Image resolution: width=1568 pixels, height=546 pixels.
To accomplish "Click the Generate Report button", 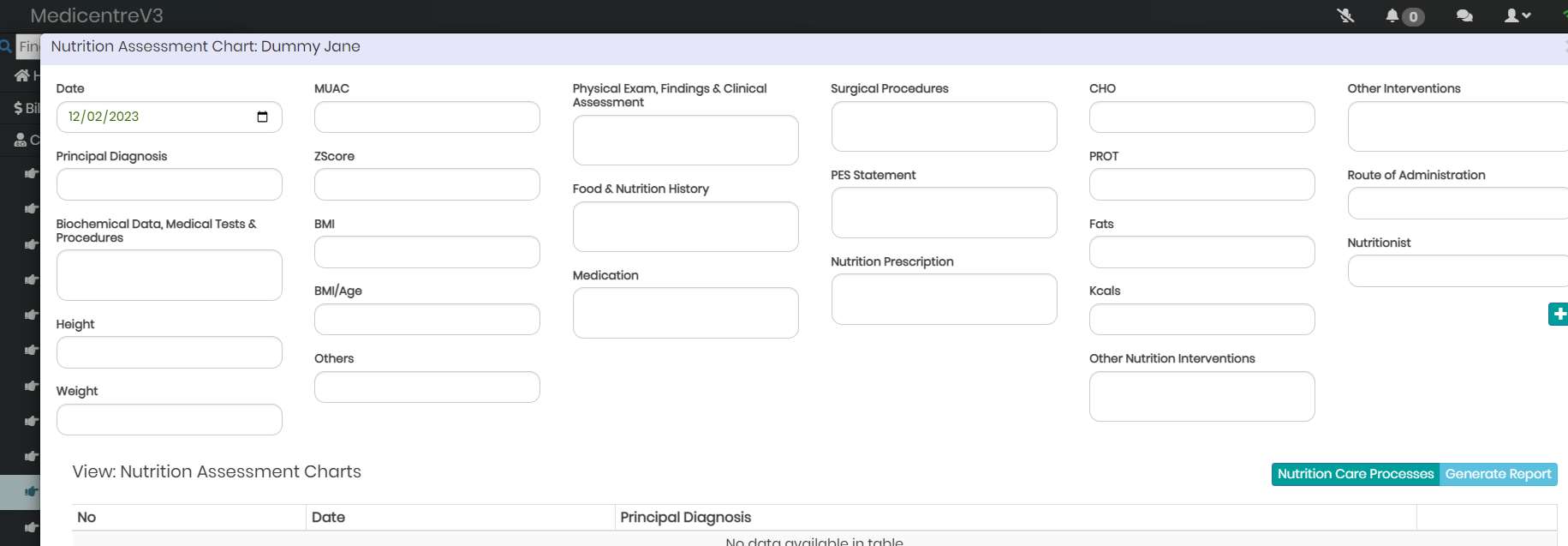I will pyautogui.click(x=1498, y=474).
